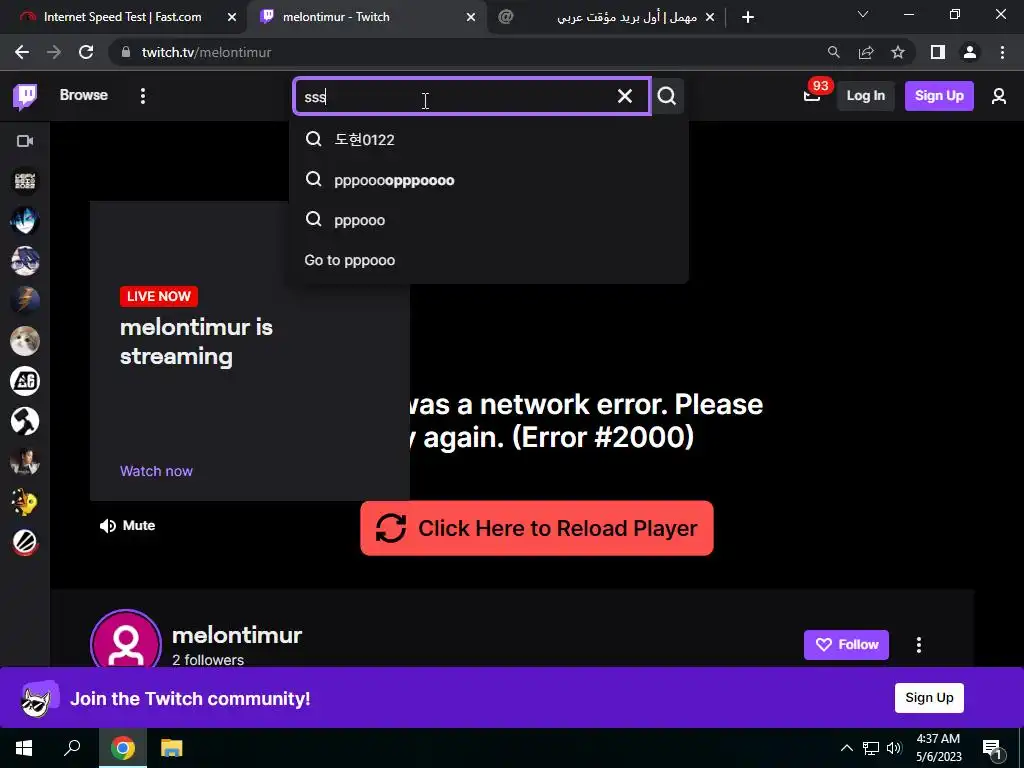Open the tab search dropdown chevron

[863, 14]
